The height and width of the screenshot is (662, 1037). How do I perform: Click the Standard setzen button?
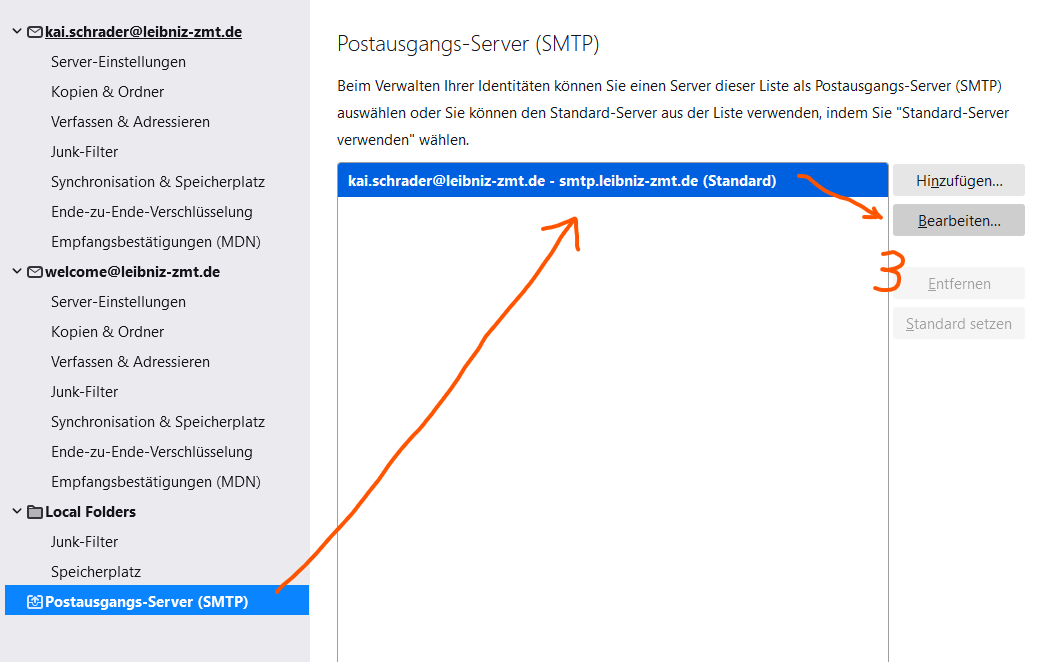coord(958,324)
